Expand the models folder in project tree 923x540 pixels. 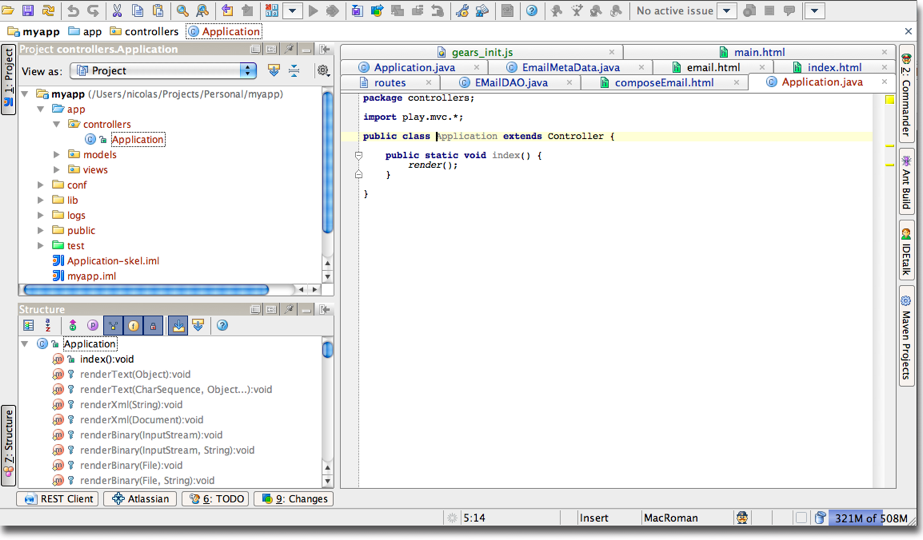(57, 155)
